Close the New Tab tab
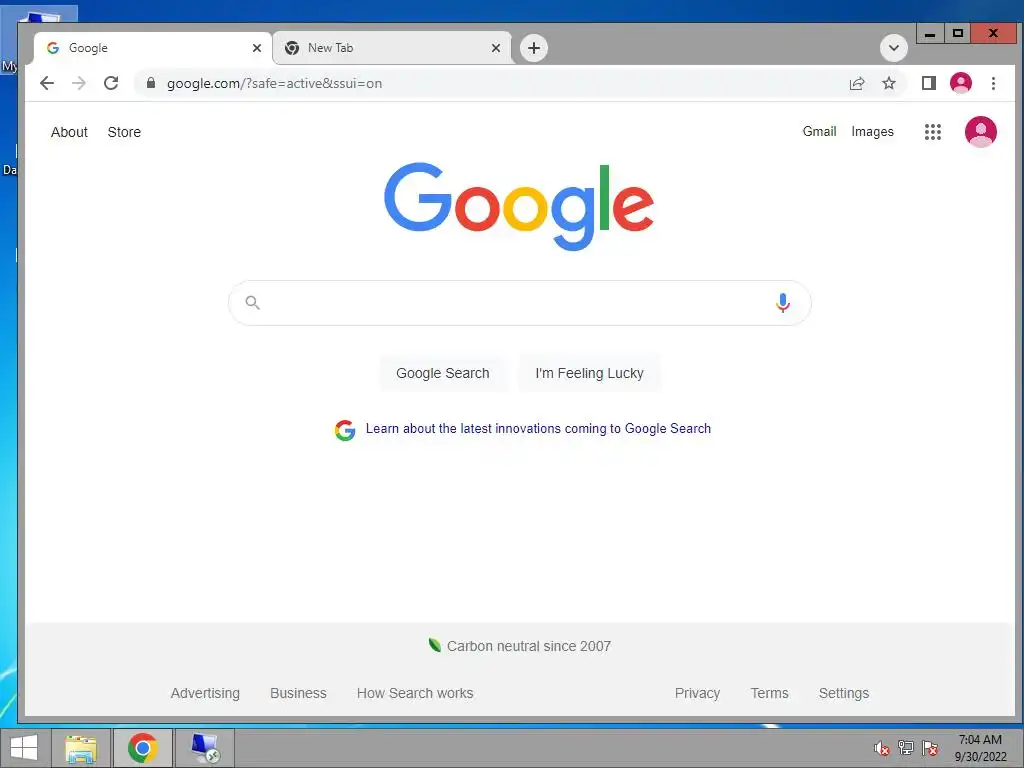The width and height of the screenshot is (1024, 768). coord(496,48)
